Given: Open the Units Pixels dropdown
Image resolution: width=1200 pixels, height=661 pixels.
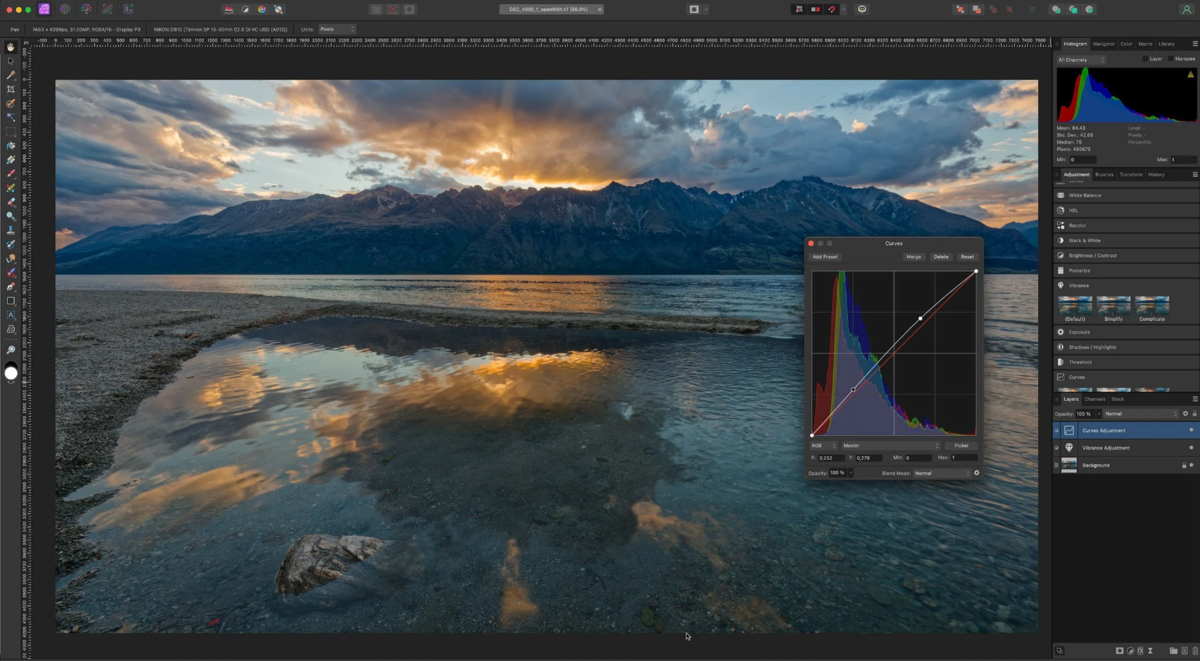Looking at the screenshot, I should click(x=336, y=29).
